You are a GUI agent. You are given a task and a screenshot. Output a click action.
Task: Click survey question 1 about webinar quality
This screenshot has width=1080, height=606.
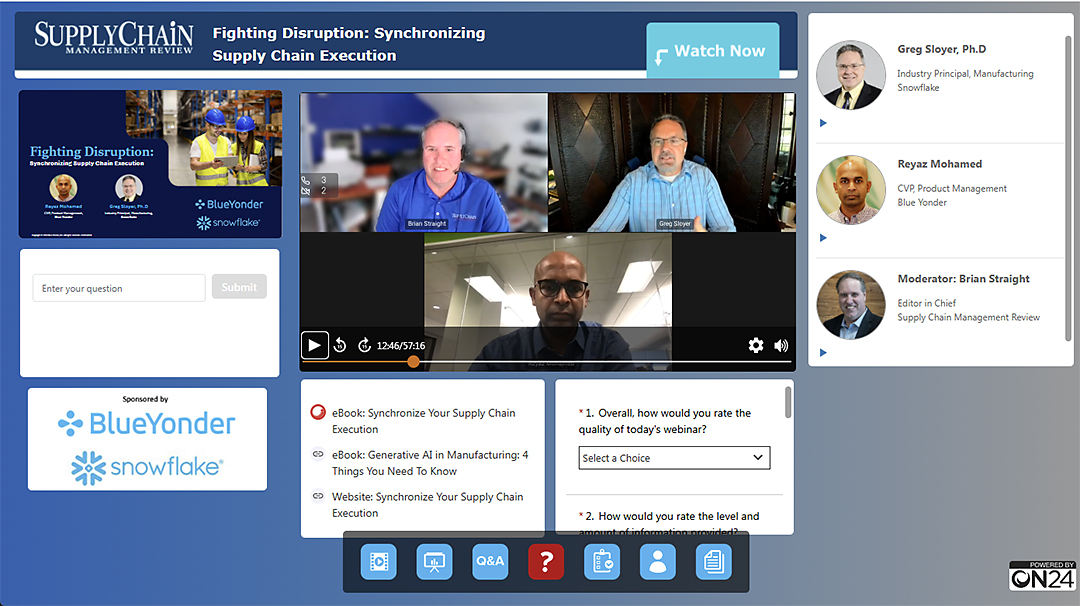[665, 421]
